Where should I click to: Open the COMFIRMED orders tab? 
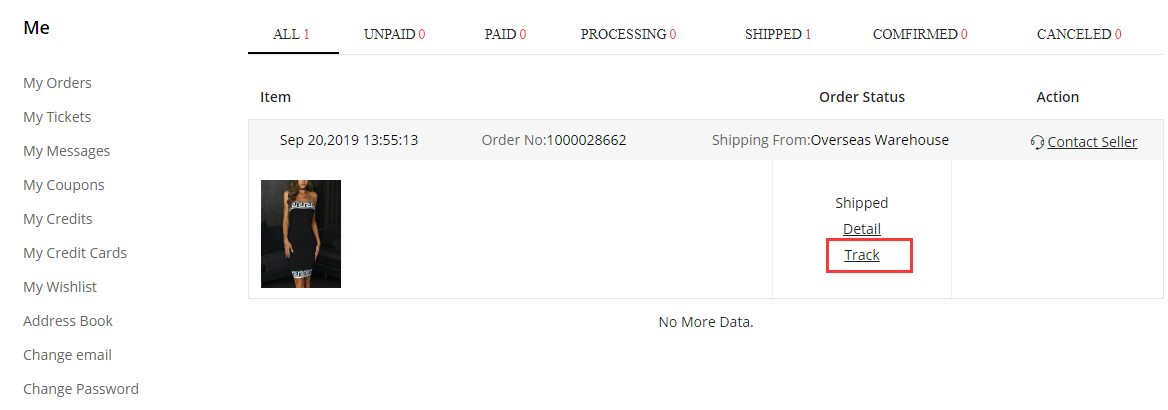(x=920, y=34)
